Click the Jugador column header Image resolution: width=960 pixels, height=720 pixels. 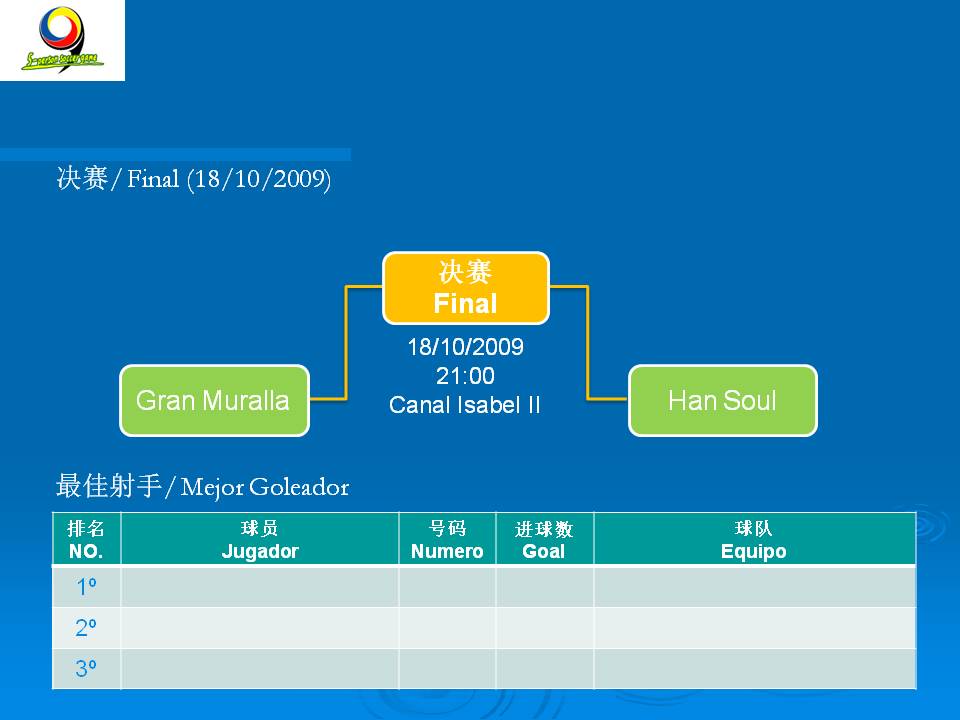point(260,540)
